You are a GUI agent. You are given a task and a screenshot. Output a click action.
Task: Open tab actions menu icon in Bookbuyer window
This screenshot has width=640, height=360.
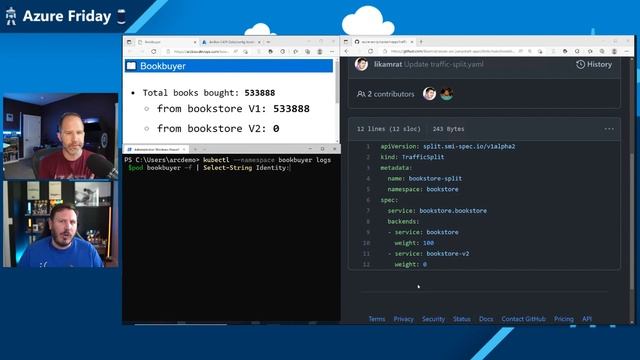pyautogui.click(x=129, y=42)
